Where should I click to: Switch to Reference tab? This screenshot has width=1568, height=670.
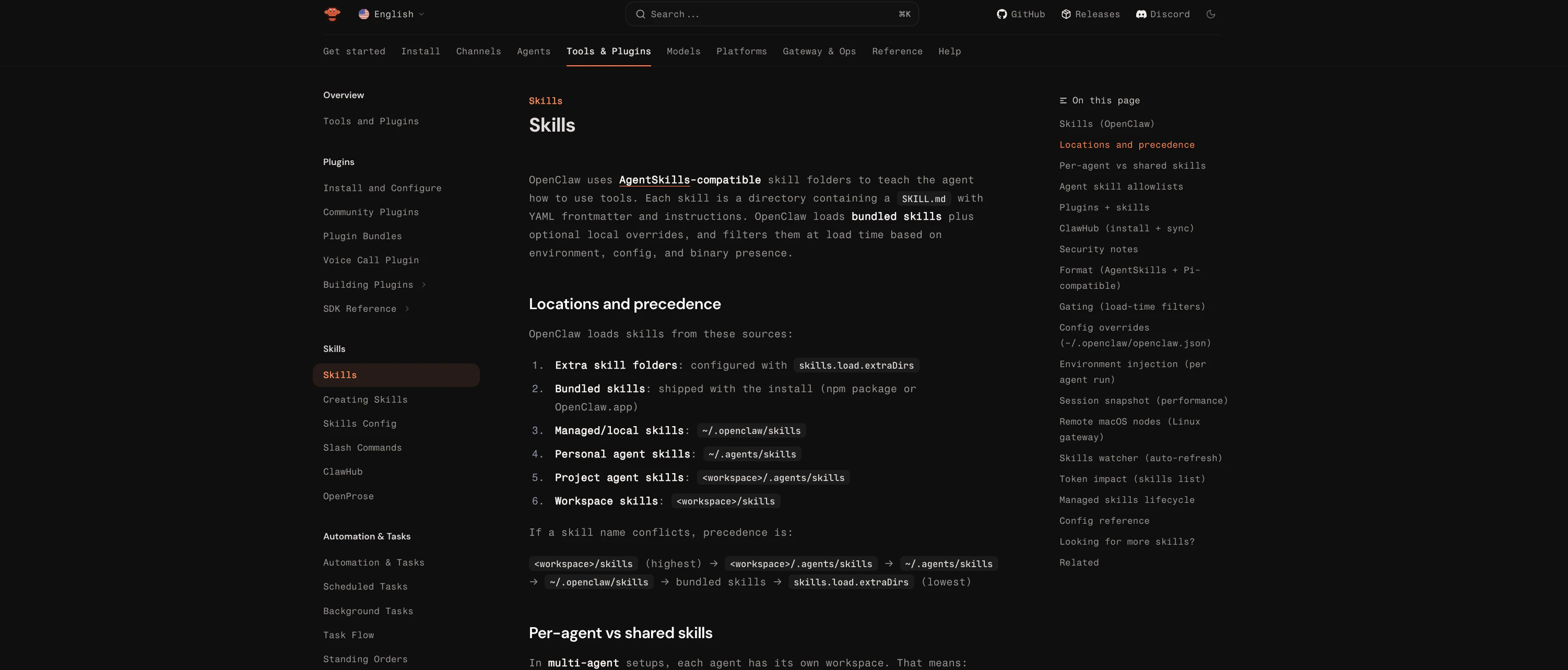pyautogui.click(x=897, y=51)
